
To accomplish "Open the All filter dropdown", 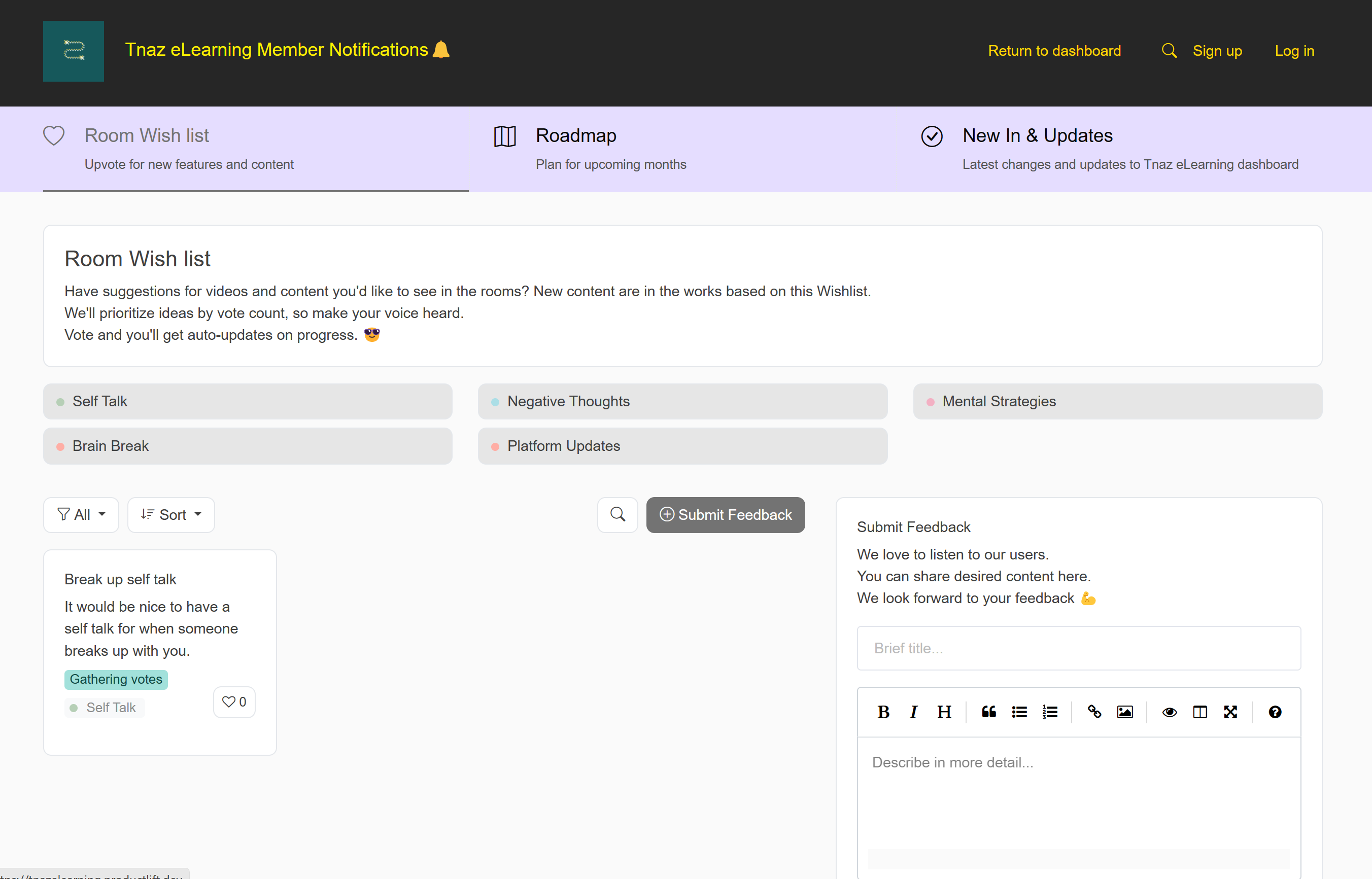I will coord(81,515).
